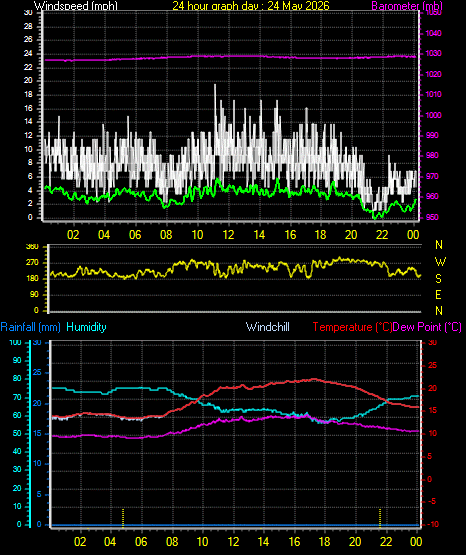The image size is (466, 555).
Task: Click the 24 mph windspeed scale value
Action: 28,53
